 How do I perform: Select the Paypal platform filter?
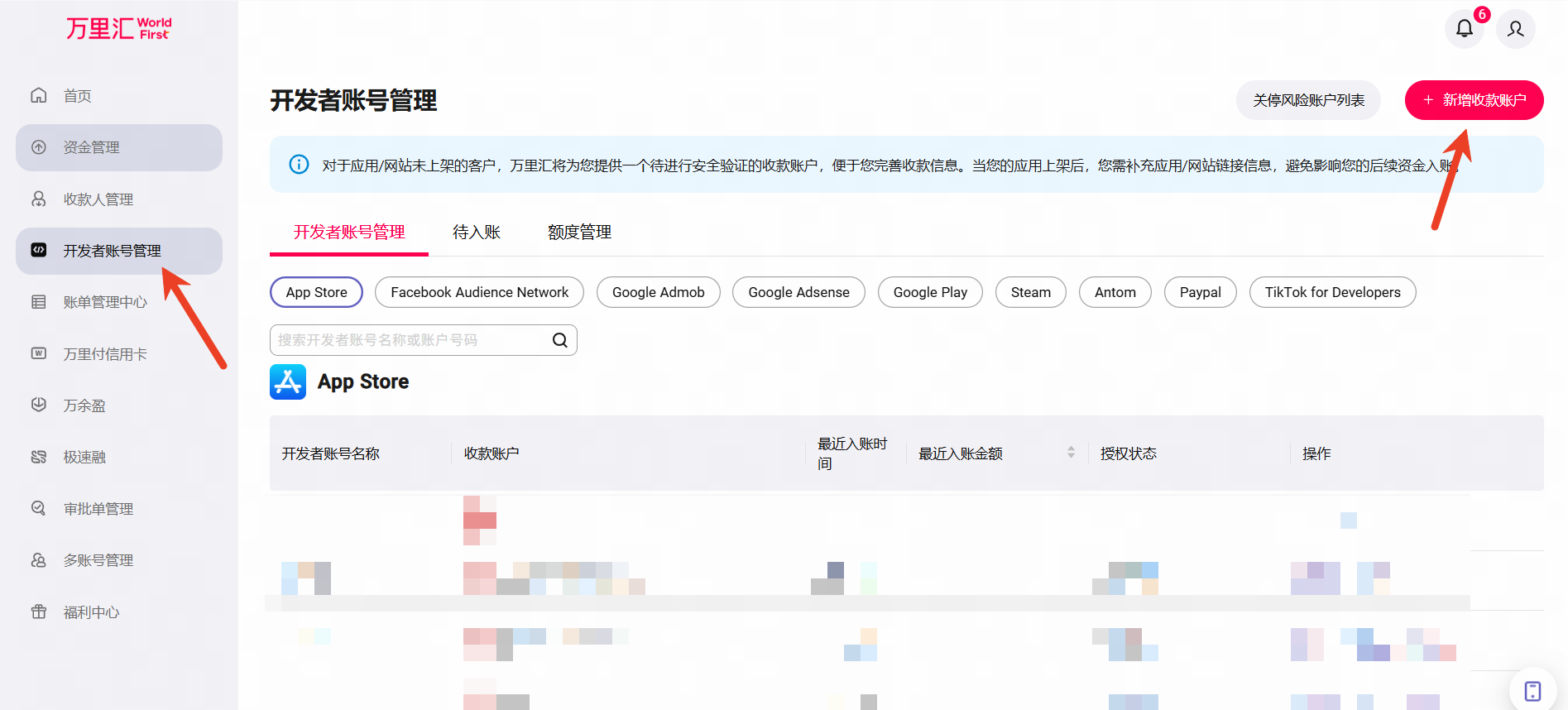1201,292
